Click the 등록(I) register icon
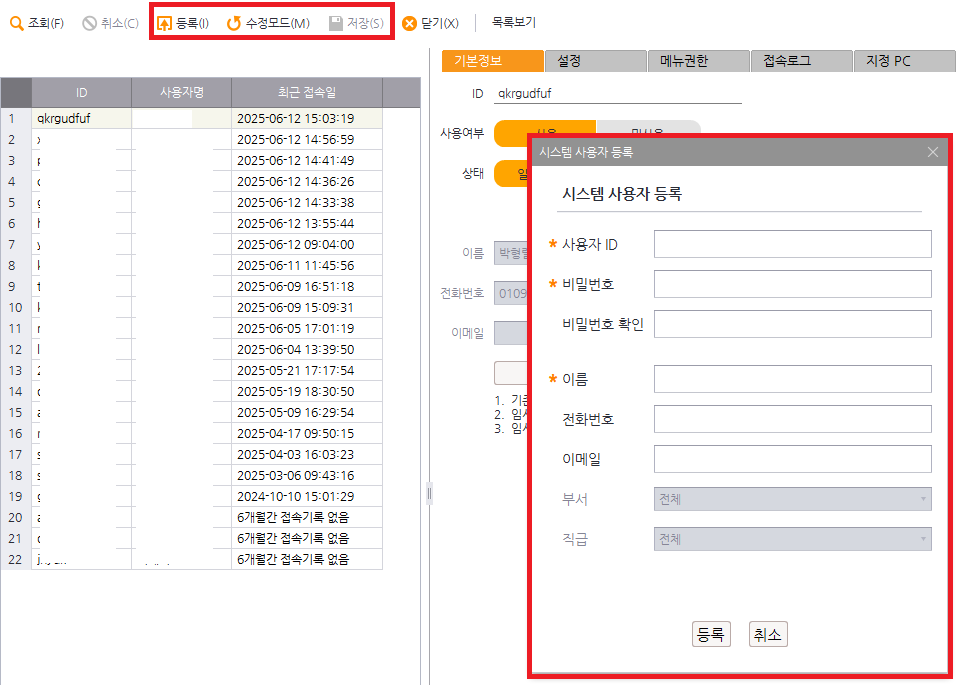958x685 pixels. pos(165,23)
